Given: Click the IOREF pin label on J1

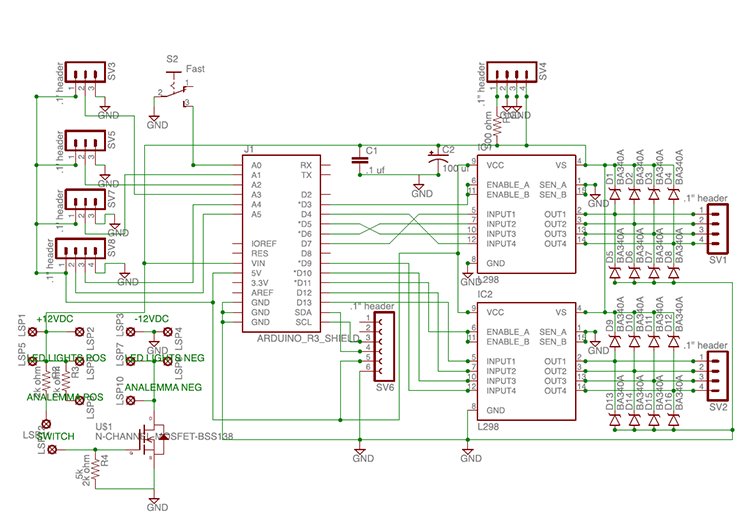Looking at the screenshot, I should point(264,244).
